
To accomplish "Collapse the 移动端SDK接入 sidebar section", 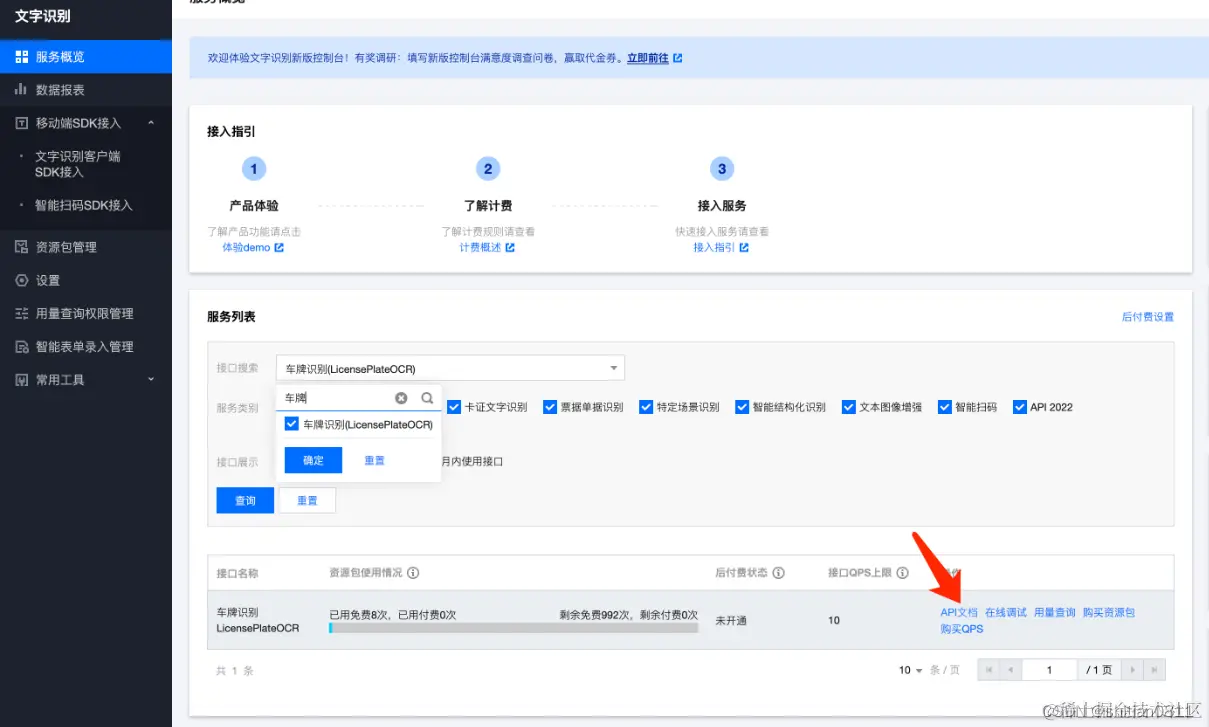I will pos(152,123).
